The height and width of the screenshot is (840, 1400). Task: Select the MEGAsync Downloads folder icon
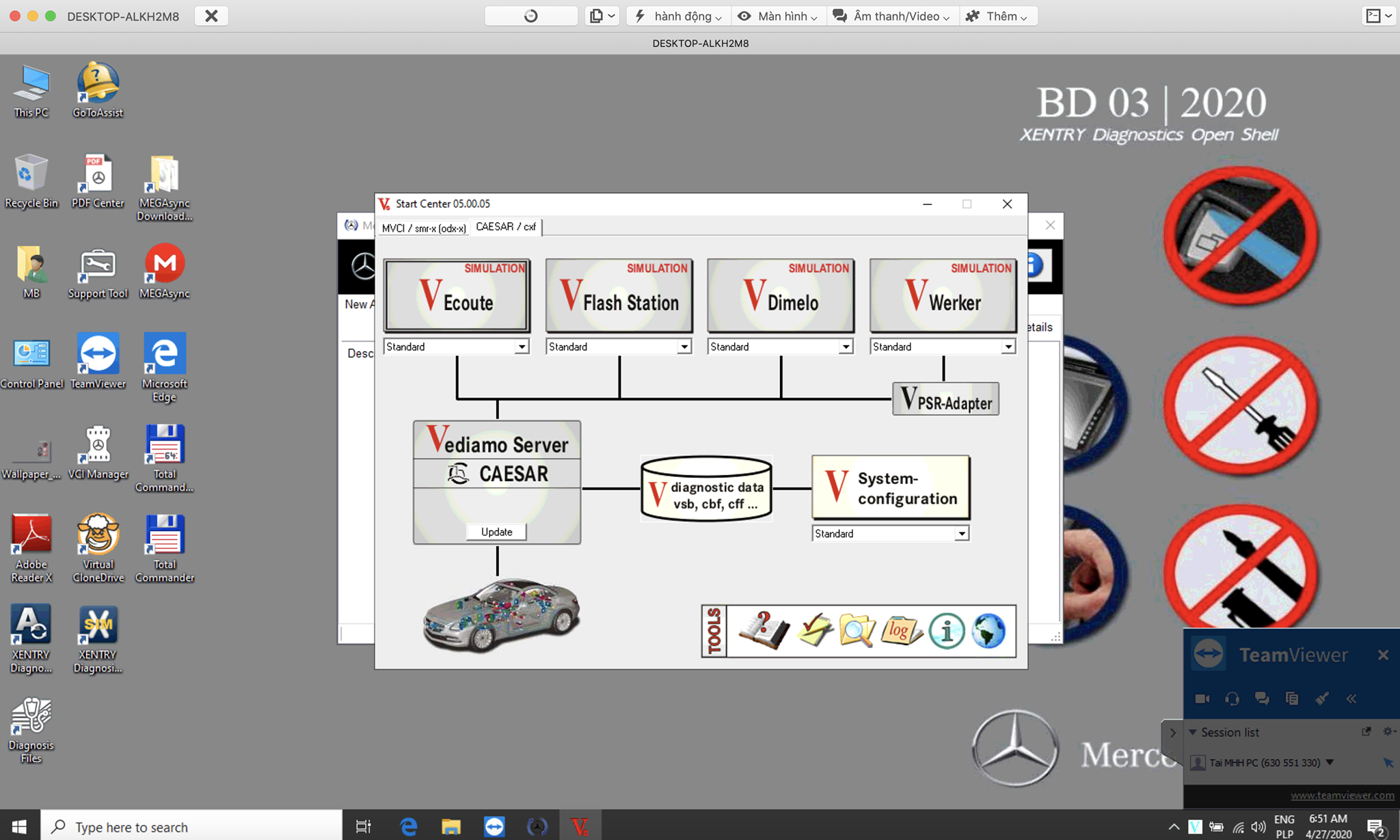(x=164, y=189)
